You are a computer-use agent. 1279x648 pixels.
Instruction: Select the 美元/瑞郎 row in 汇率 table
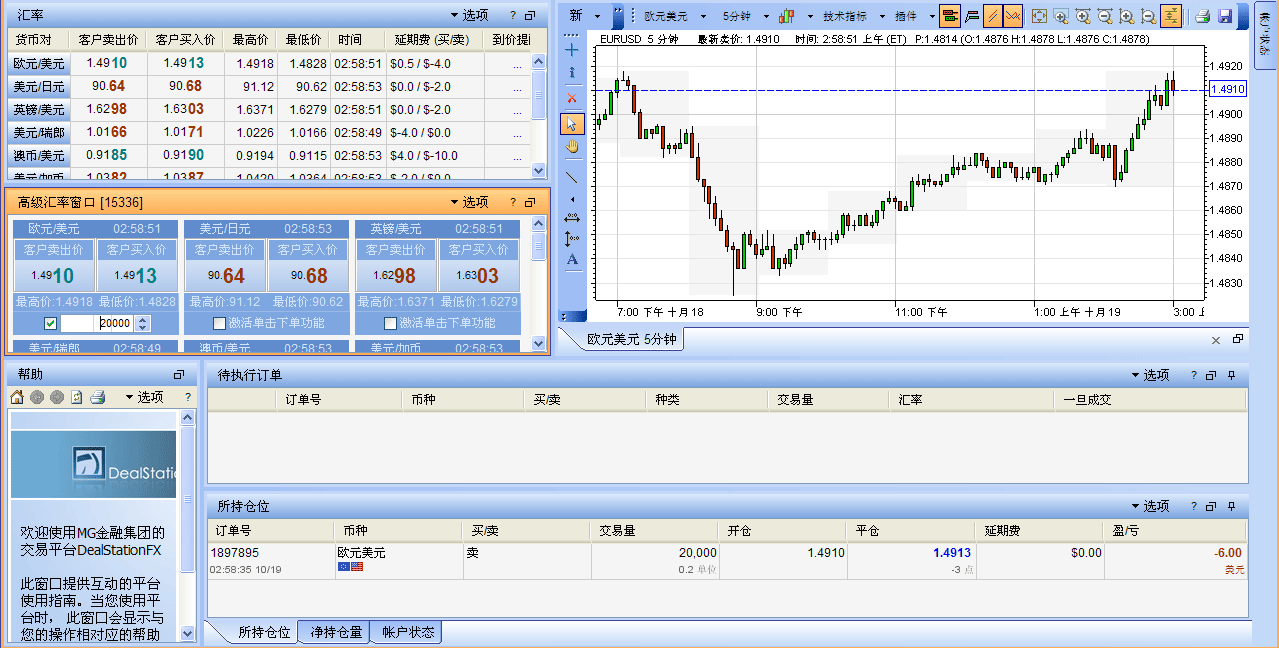(x=267, y=132)
